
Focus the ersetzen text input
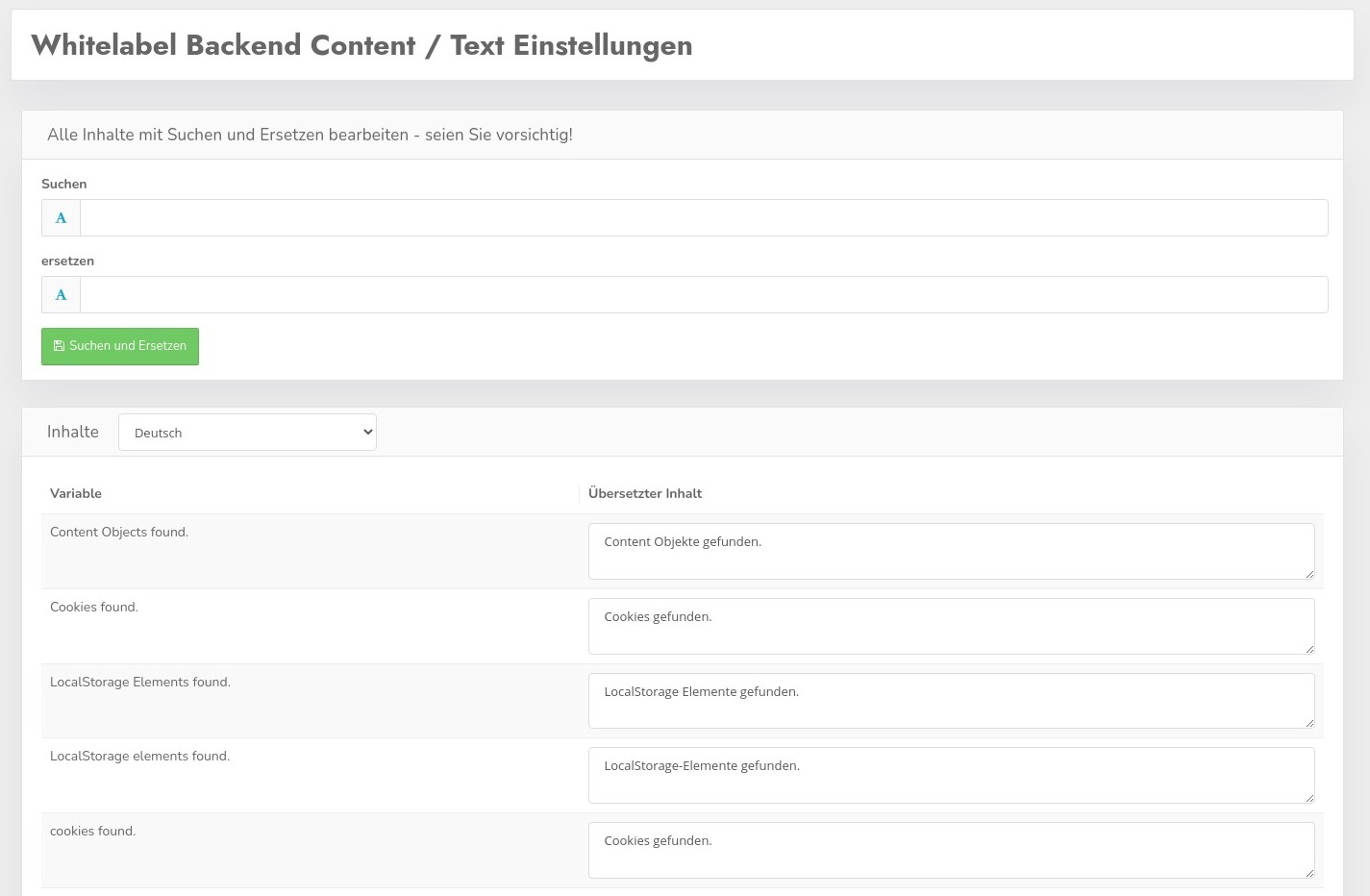point(703,295)
